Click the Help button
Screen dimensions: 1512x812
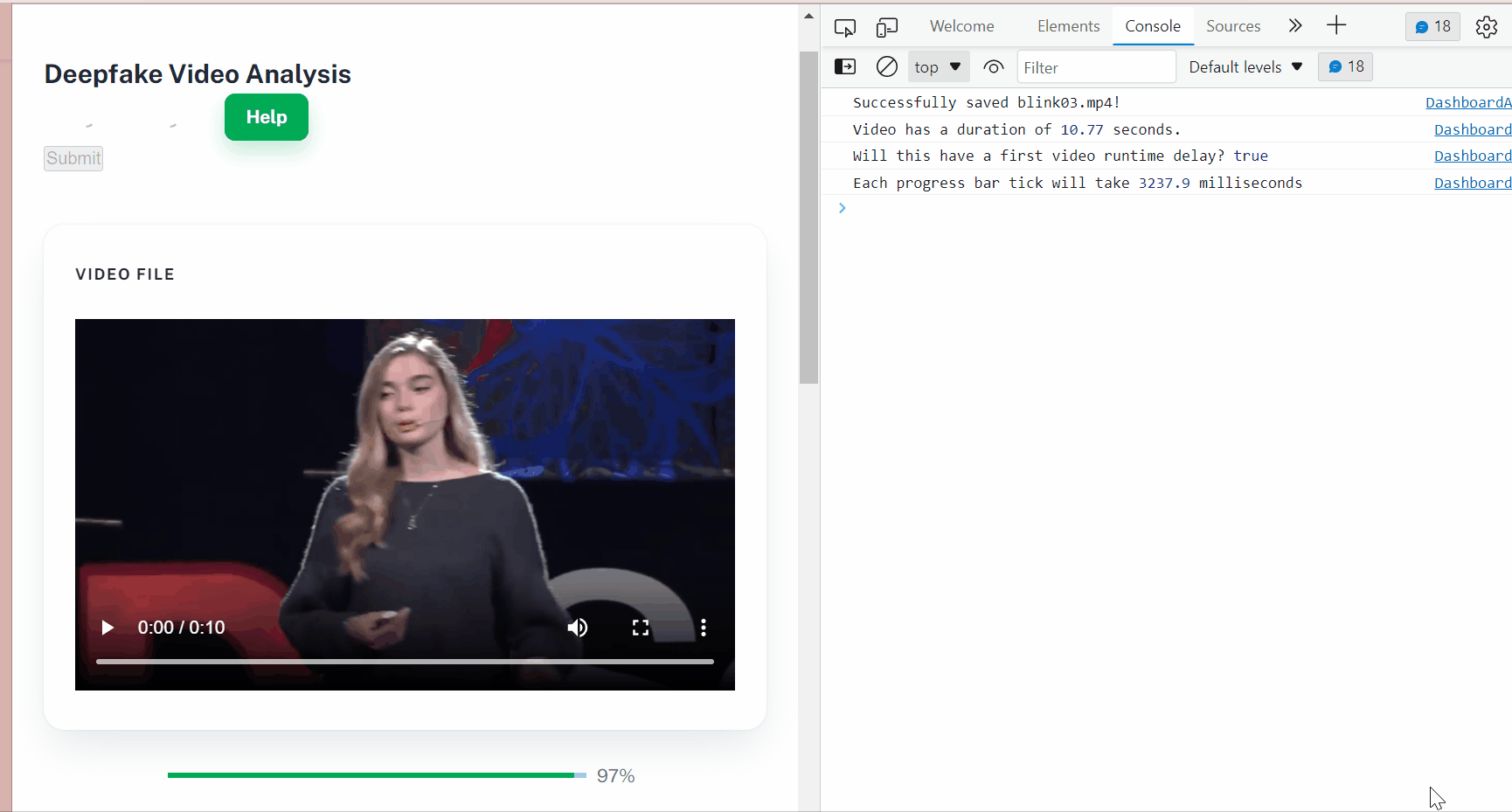(x=266, y=116)
